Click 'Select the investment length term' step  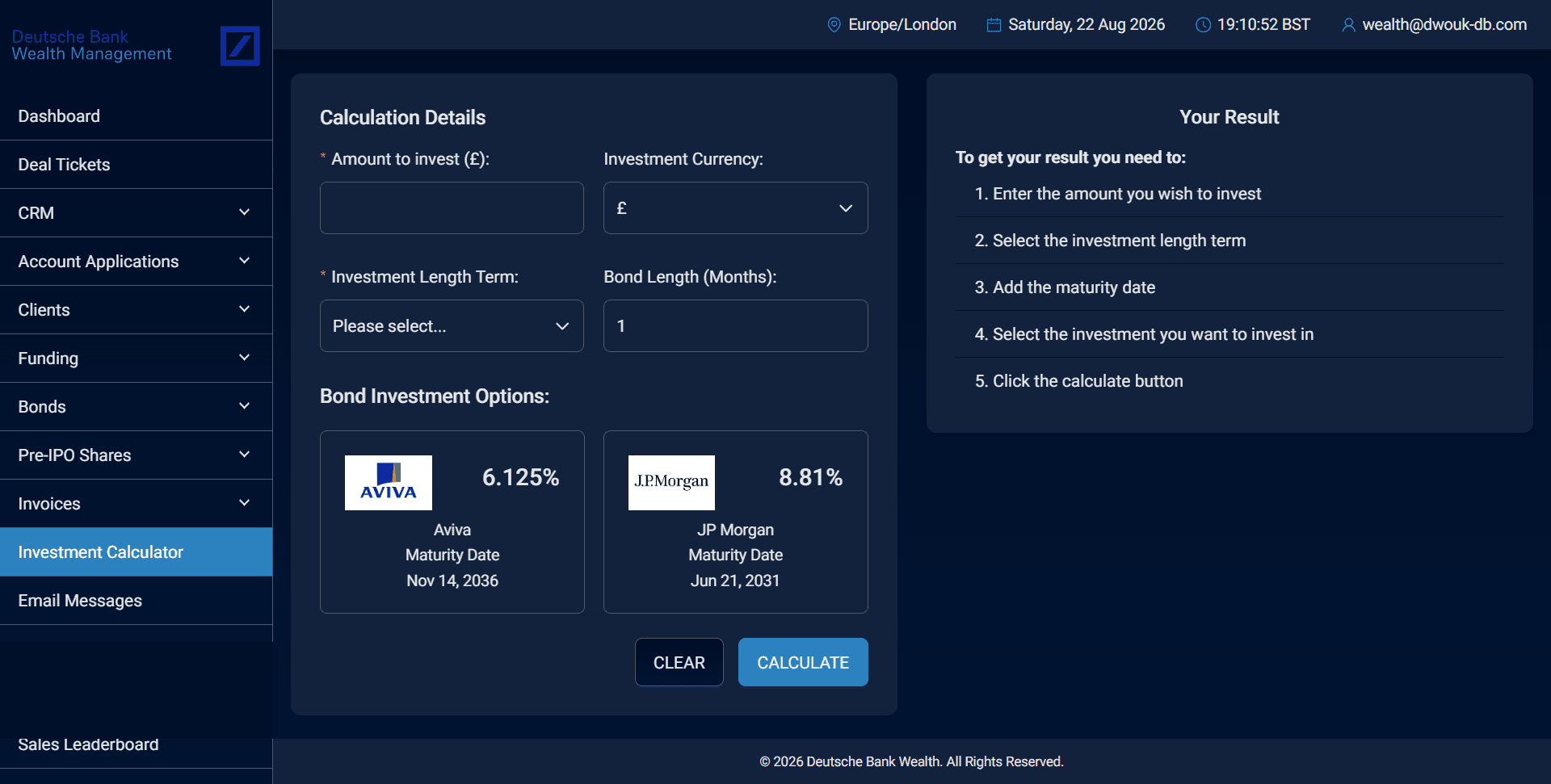[x=1111, y=241]
